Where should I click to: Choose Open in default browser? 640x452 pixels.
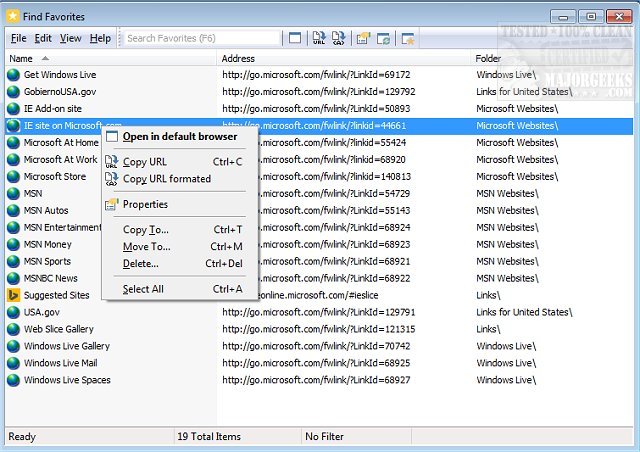point(180,136)
